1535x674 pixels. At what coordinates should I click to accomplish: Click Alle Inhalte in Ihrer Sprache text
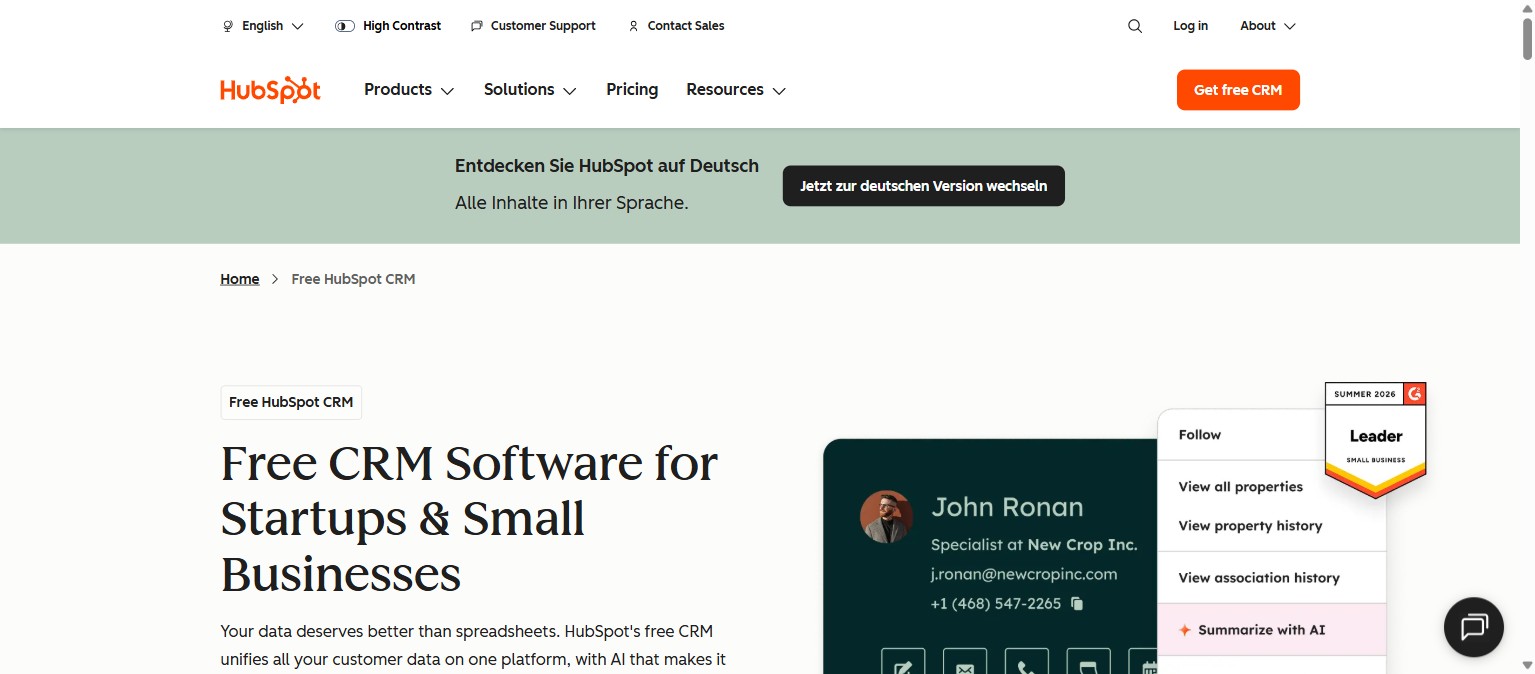point(572,203)
